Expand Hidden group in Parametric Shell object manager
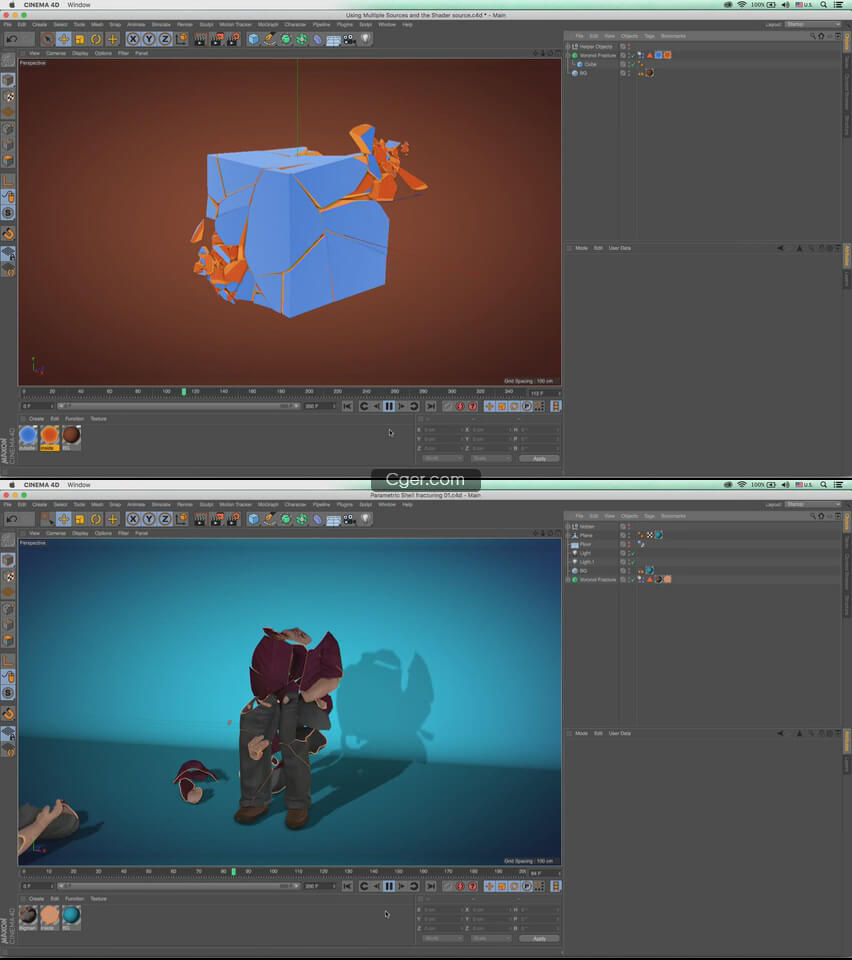 click(568, 527)
